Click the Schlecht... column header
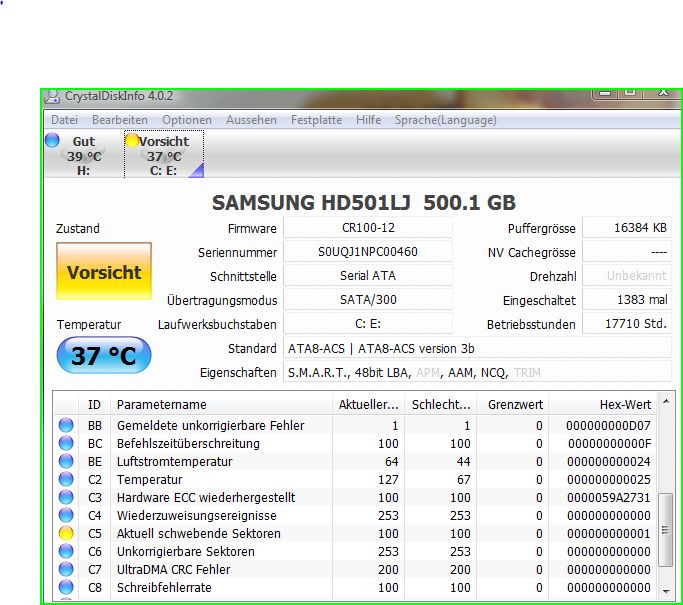 441,404
